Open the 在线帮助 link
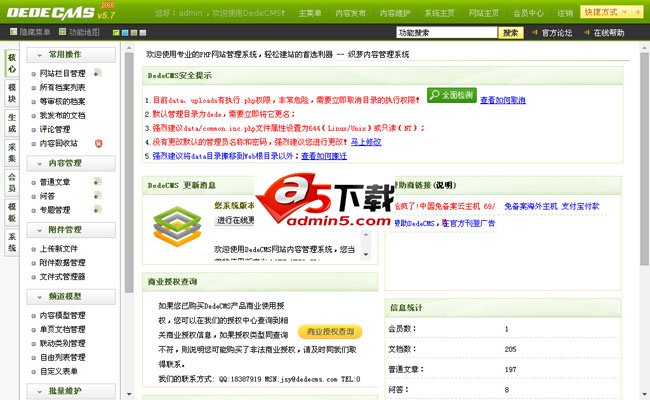650x400 pixels. 609,33
